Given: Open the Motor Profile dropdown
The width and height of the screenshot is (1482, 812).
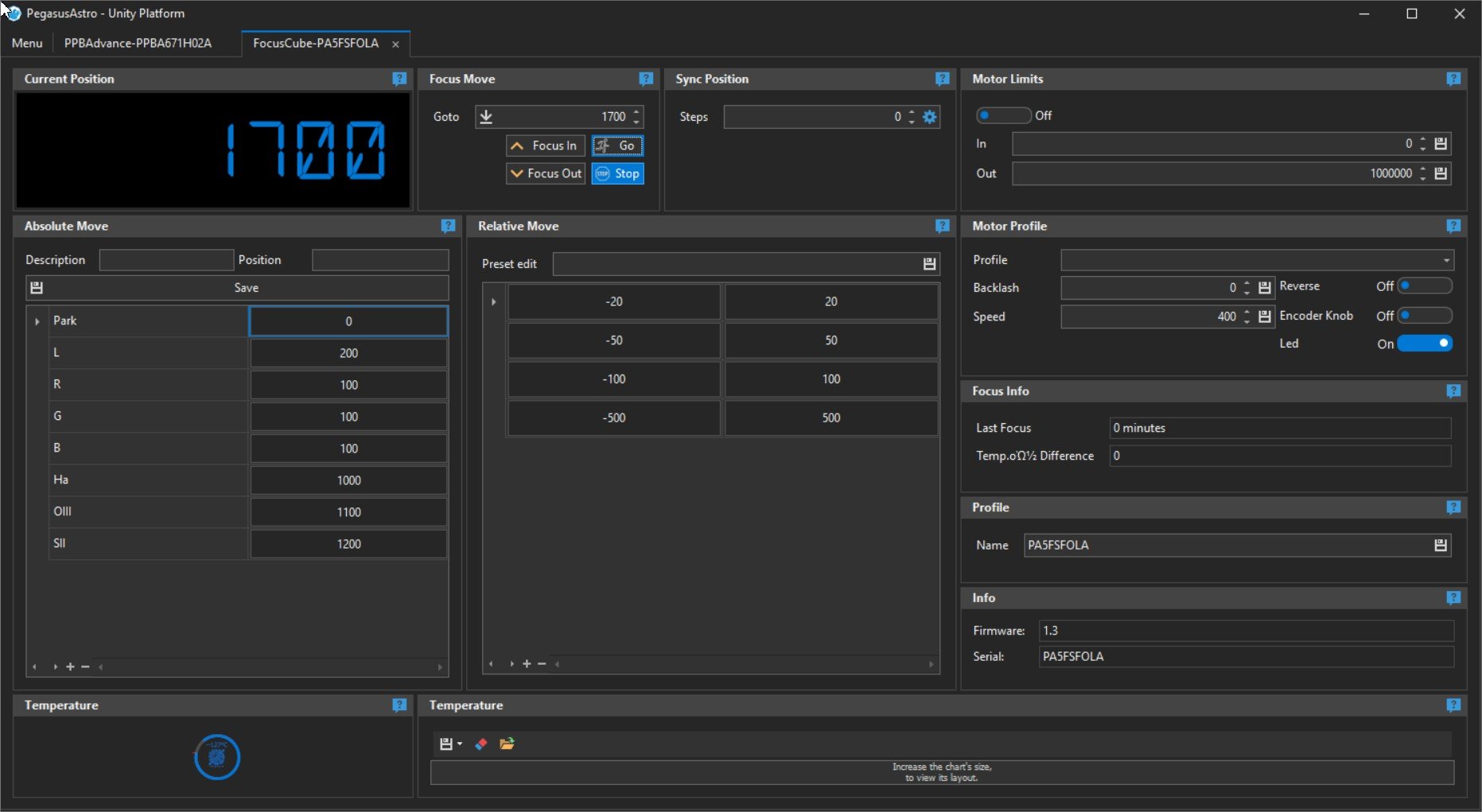Looking at the screenshot, I should pos(1258,260).
